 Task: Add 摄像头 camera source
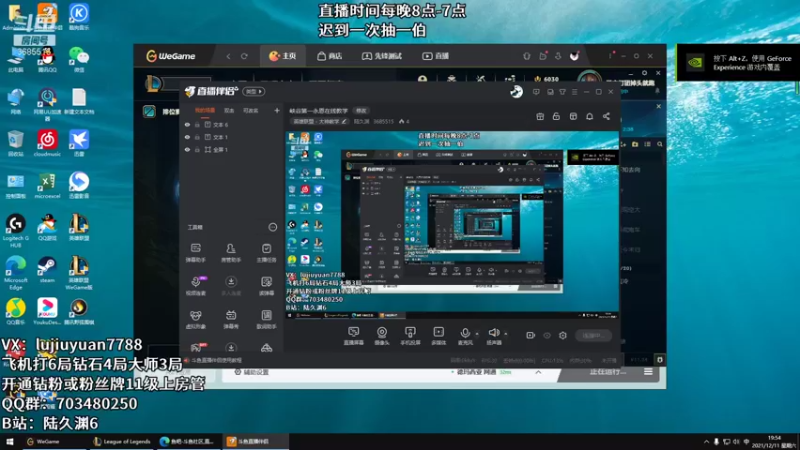(382, 336)
